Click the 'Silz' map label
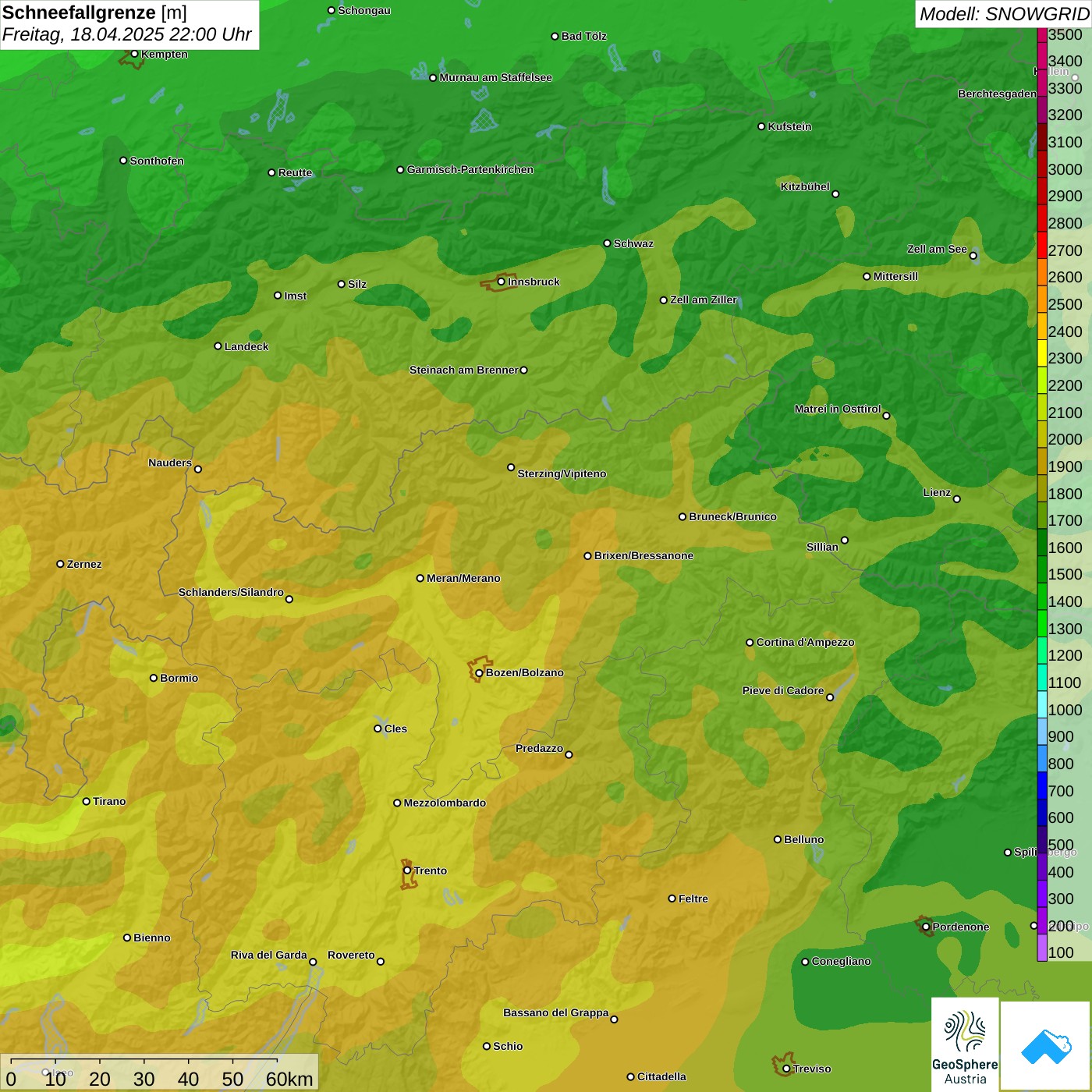1092x1092 pixels. (x=357, y=284)
